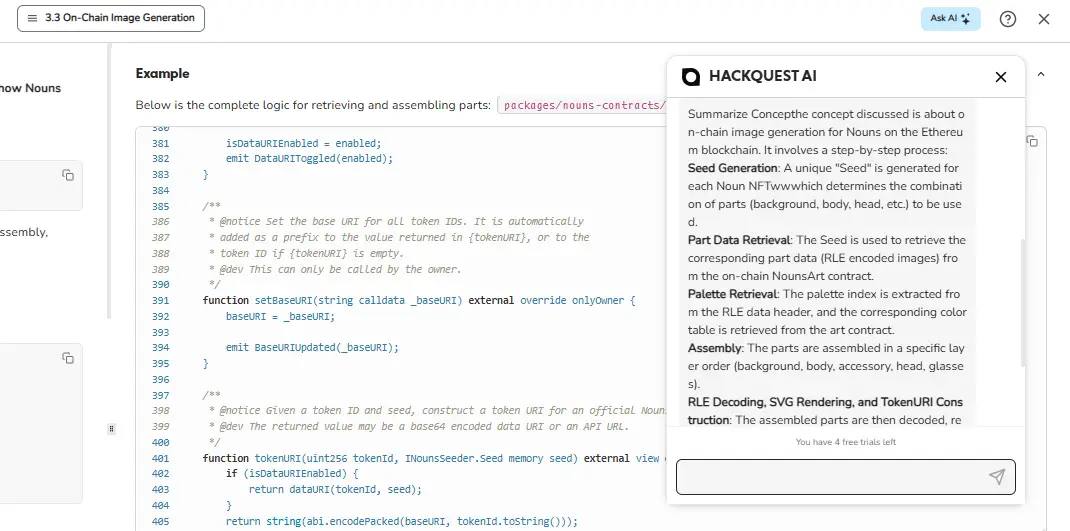This screenshot has width=1070, height=531.
Task: Click the Ask AI sparkle button
Action: [x=950, y=19]
